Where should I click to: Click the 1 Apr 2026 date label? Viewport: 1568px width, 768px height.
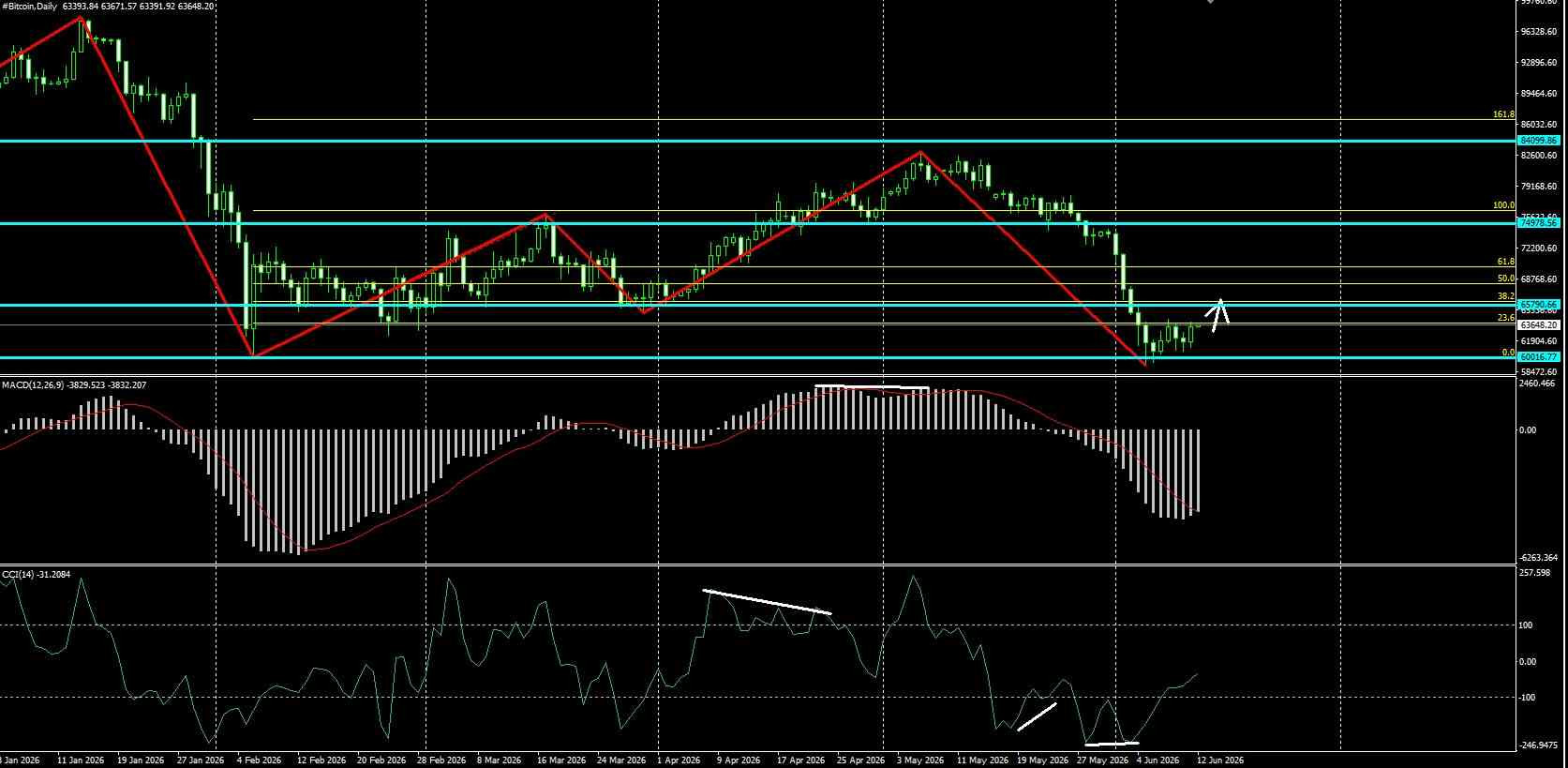(x=679, y=760)
